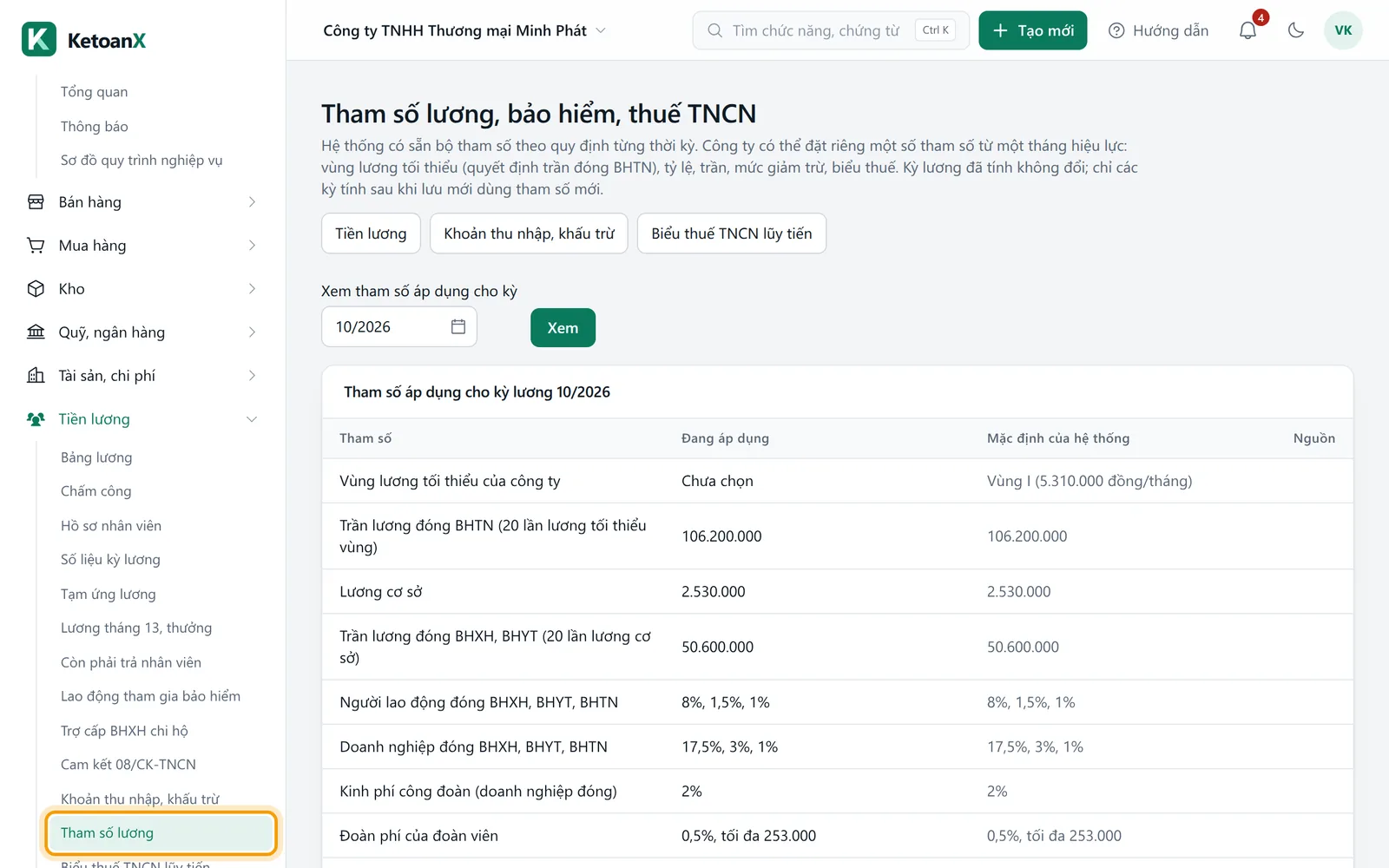Collapse the Tiền lương section chevron
This screenshot has height=868, width=1389.
pyautogui.click(x=252, y=419)
